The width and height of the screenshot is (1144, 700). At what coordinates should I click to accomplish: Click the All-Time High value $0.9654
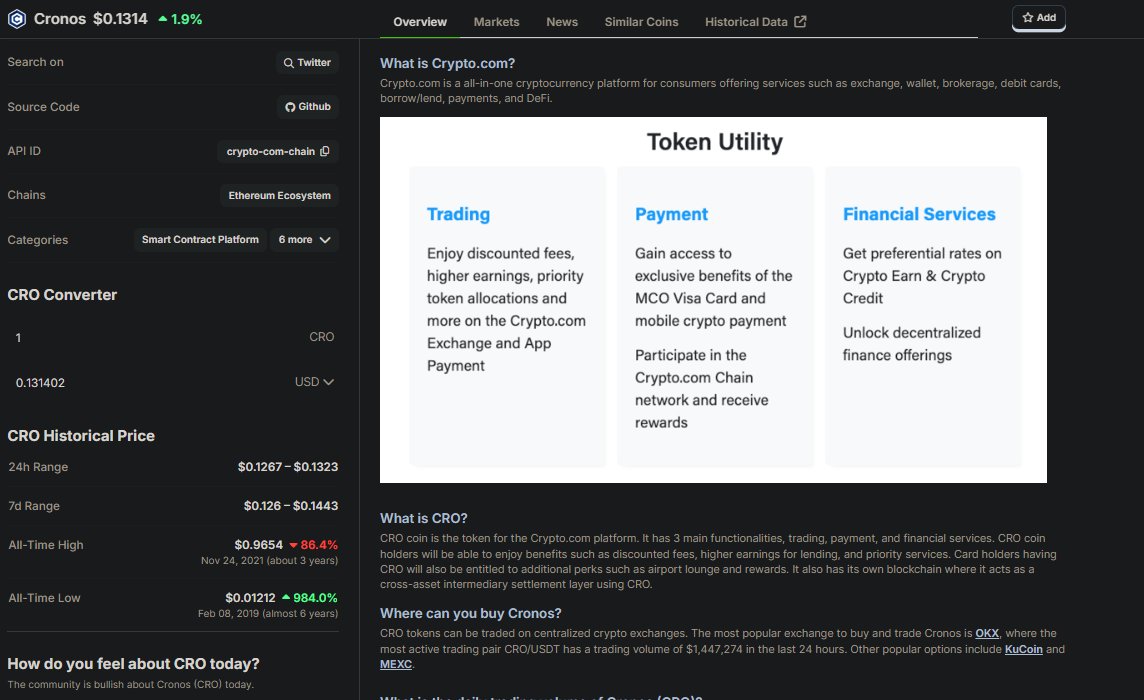click(x=258, y=545)
